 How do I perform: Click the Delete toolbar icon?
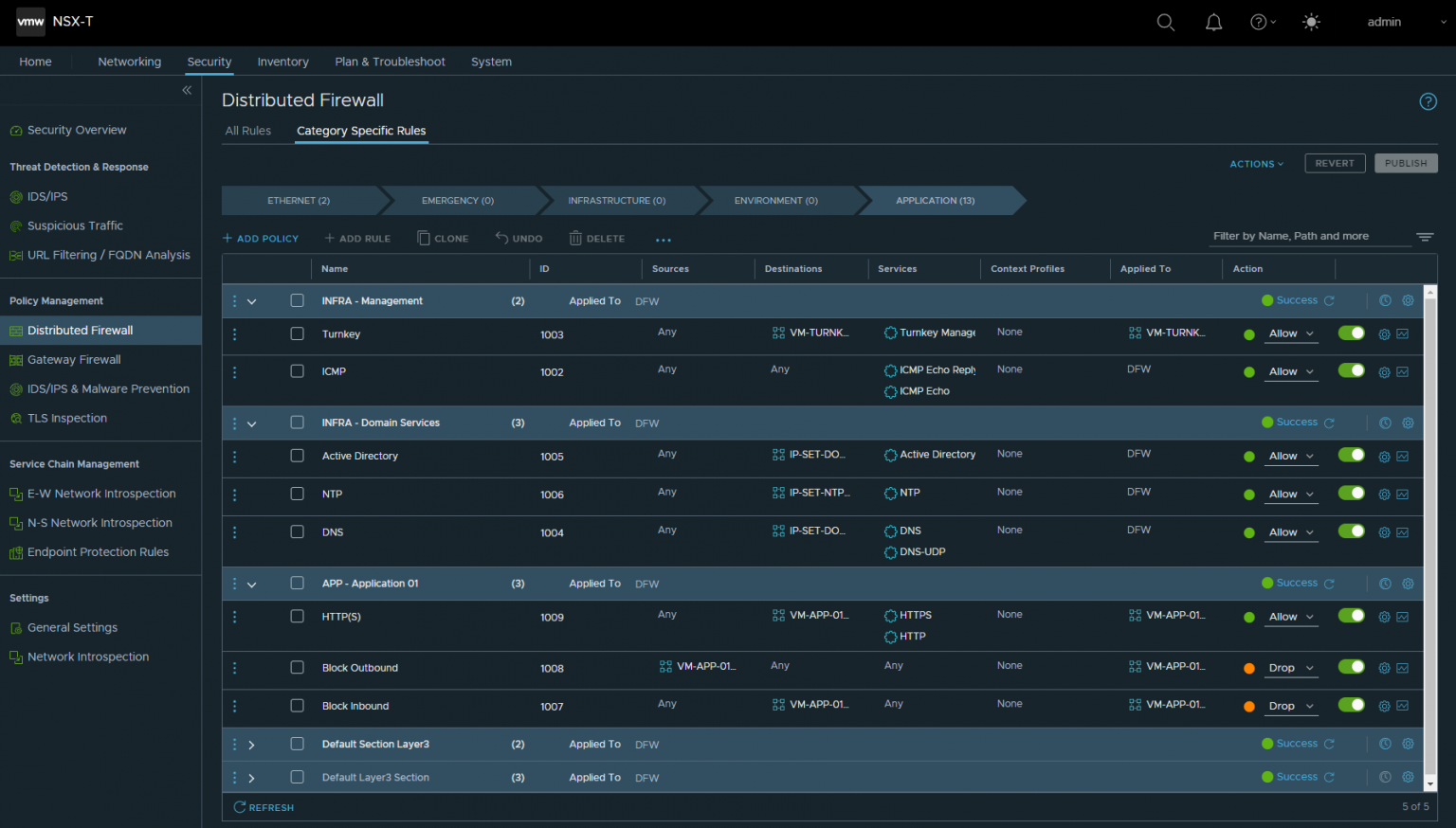click(x=596, y=238)
